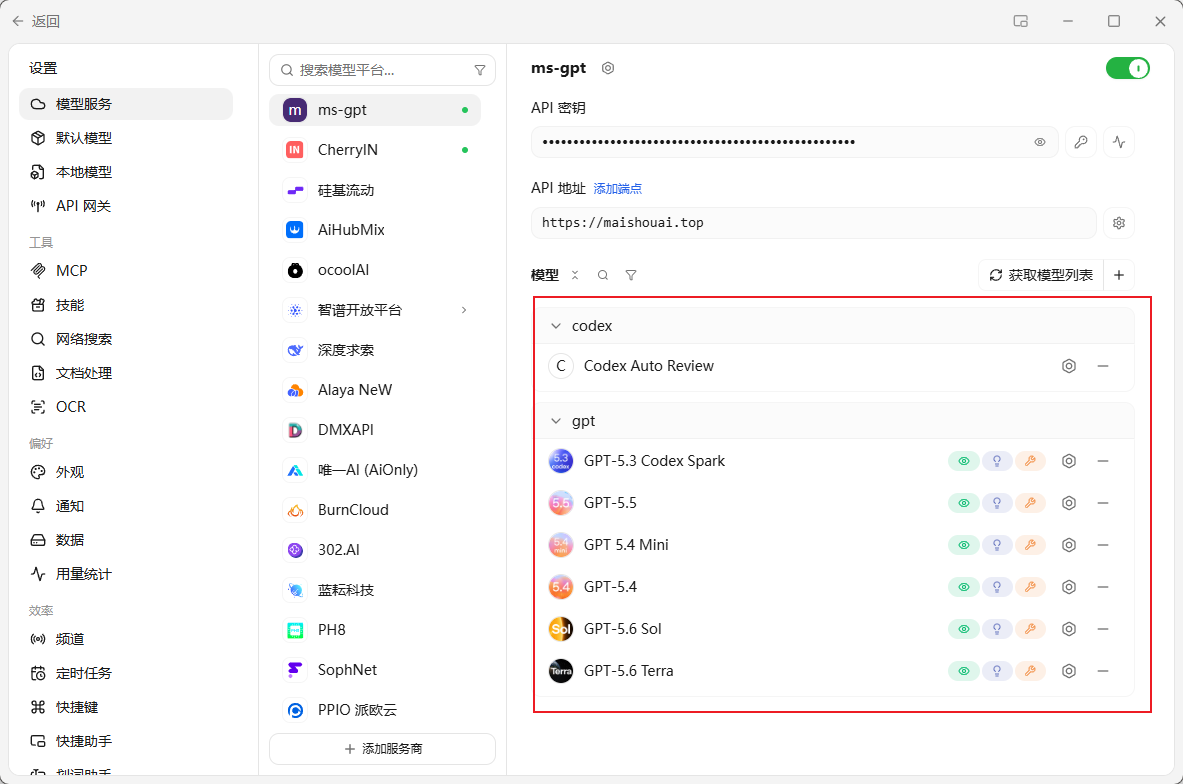
Task: Click picture-in-picture window icon in title bar
Action: click(1021, 21)
